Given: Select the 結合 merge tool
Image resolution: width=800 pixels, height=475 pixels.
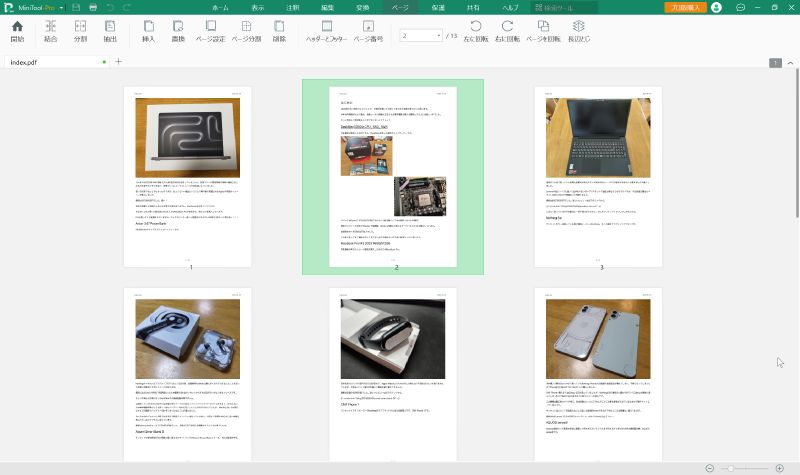Looking at the screenshot, I should [x=51, y=31].
